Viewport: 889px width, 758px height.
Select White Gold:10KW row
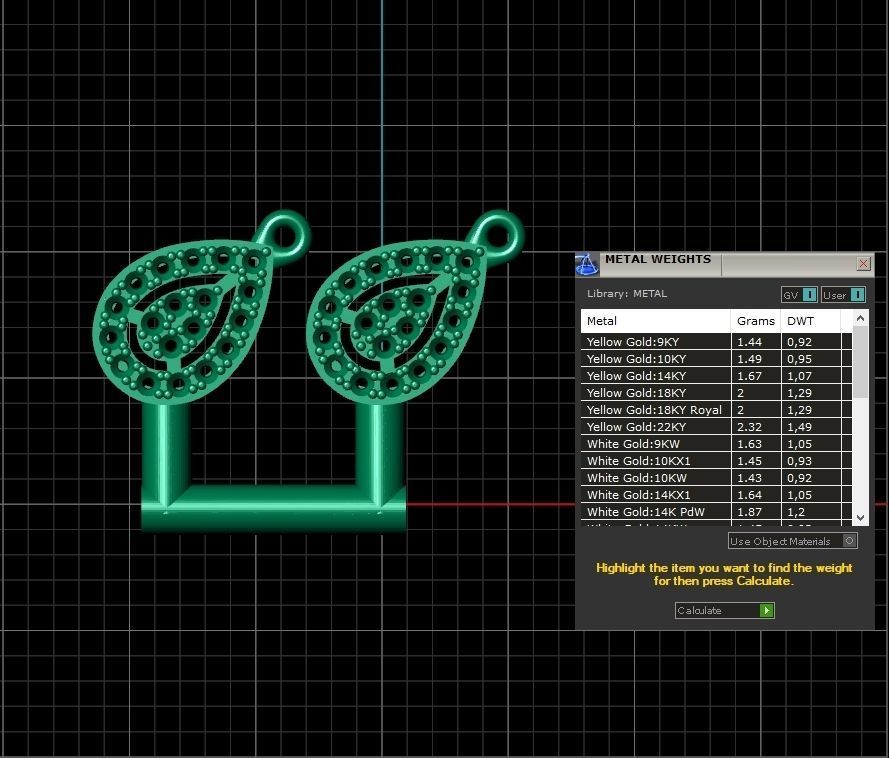(x=716, y=478)
